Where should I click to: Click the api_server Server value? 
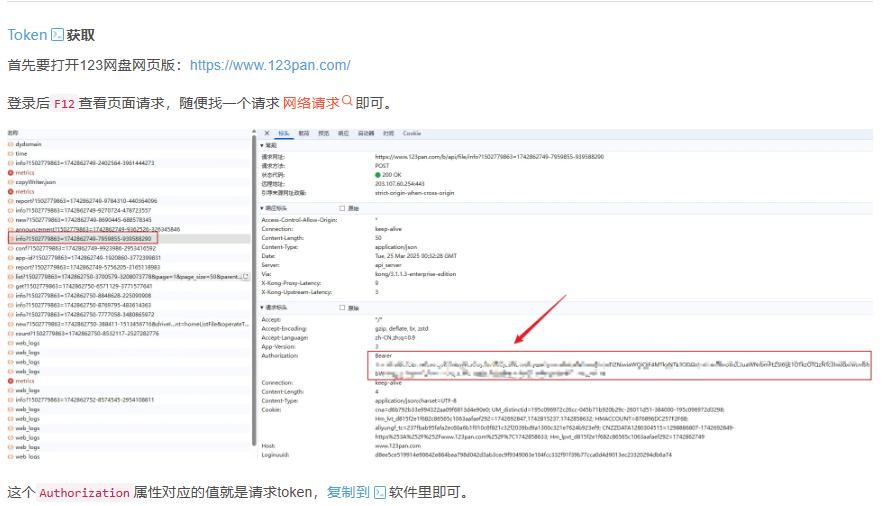point(388,265)
